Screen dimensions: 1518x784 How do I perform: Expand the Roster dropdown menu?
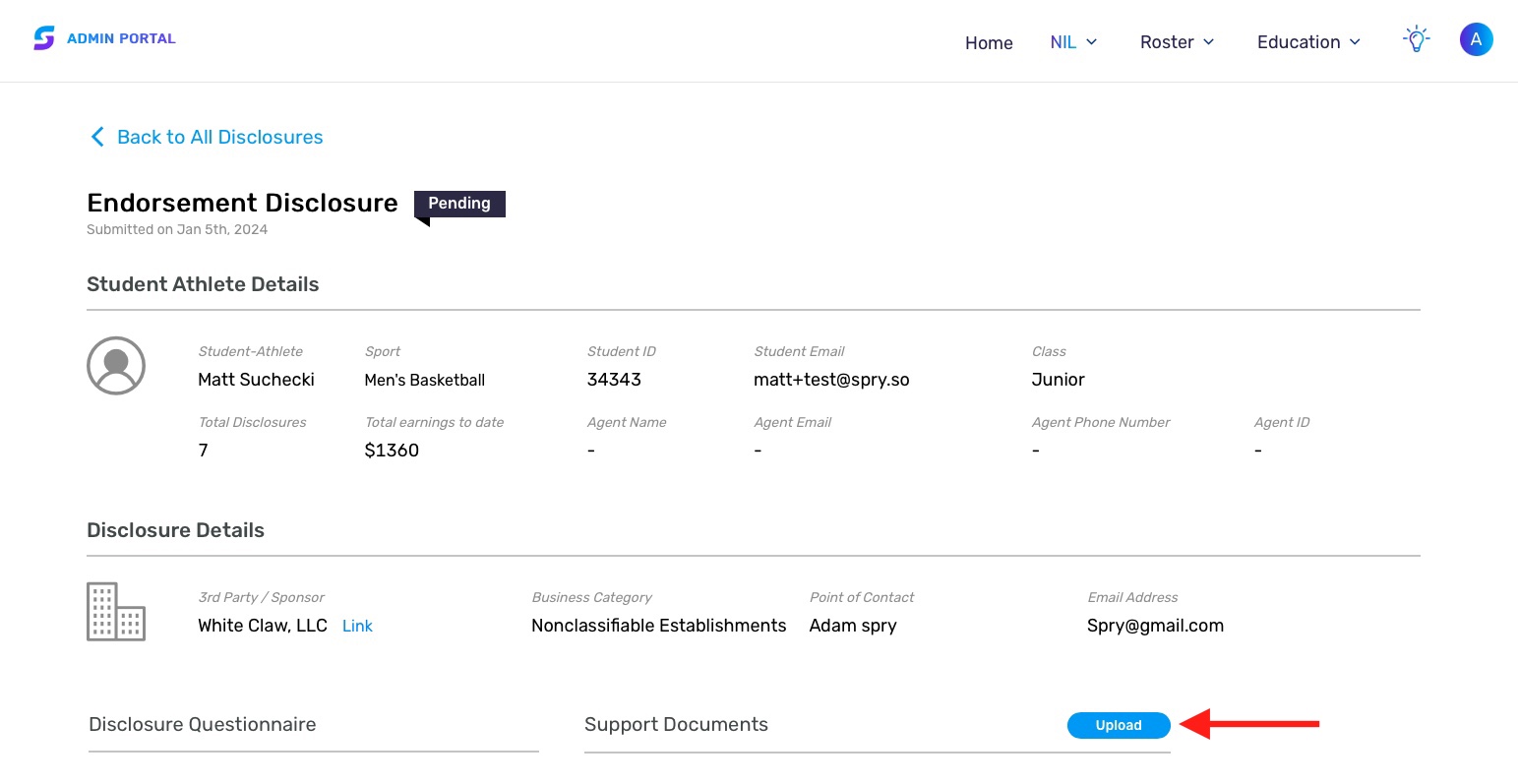coord(1178,42)
